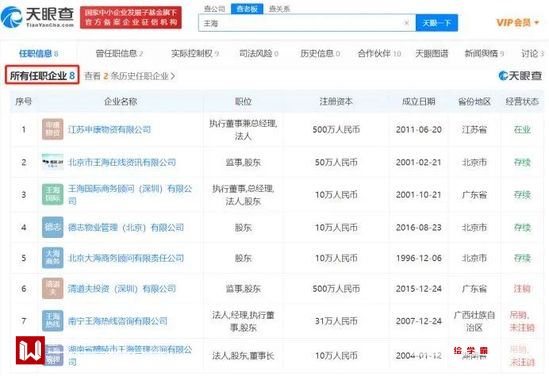This screenshot has width=549, height=376.
Task: Click the red banner about 官方备案企业征信机构
Action: pyautogui.click(x=131, y=18)
